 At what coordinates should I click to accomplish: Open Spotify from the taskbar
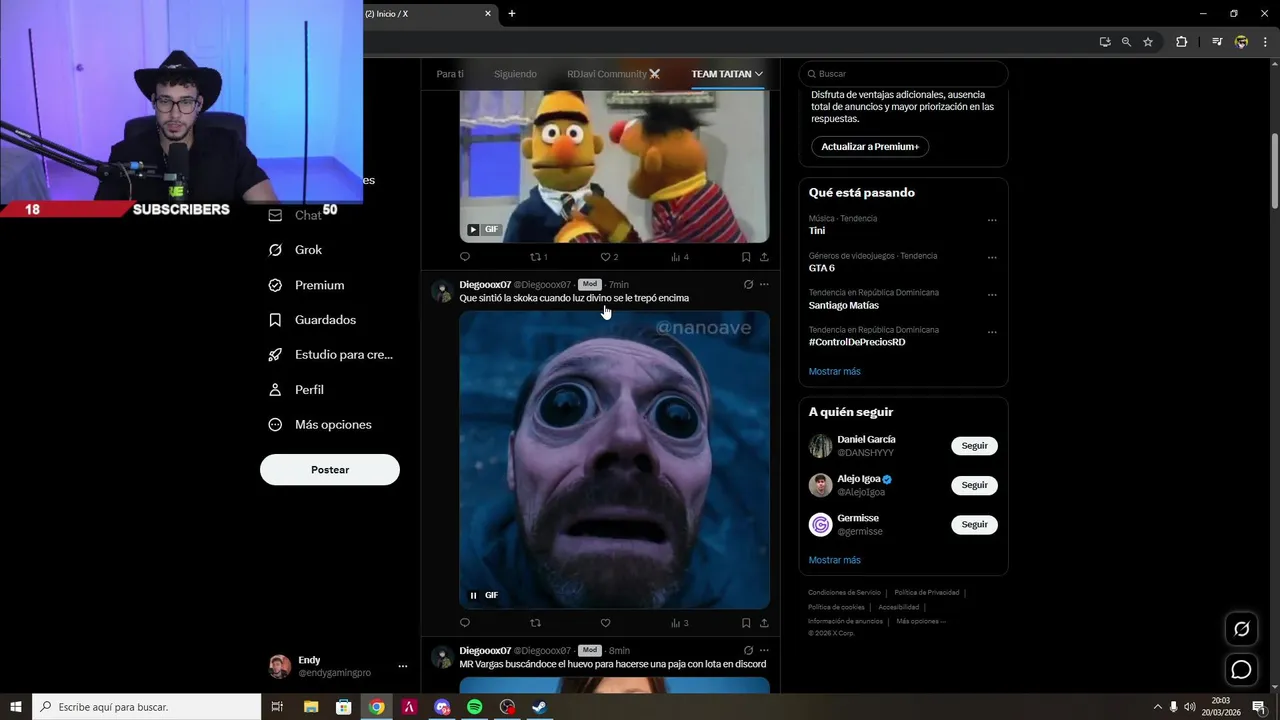coord(475,707)
